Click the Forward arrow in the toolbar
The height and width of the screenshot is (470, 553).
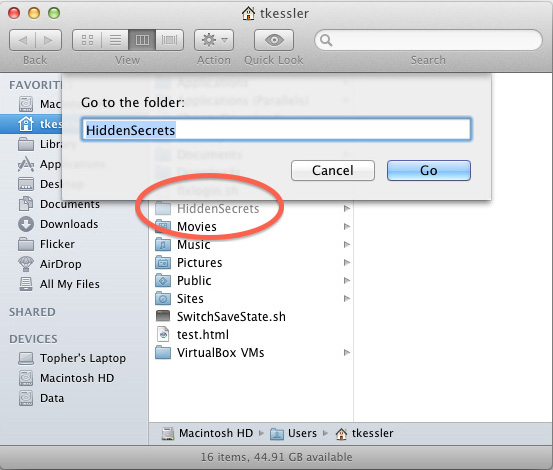48,40
